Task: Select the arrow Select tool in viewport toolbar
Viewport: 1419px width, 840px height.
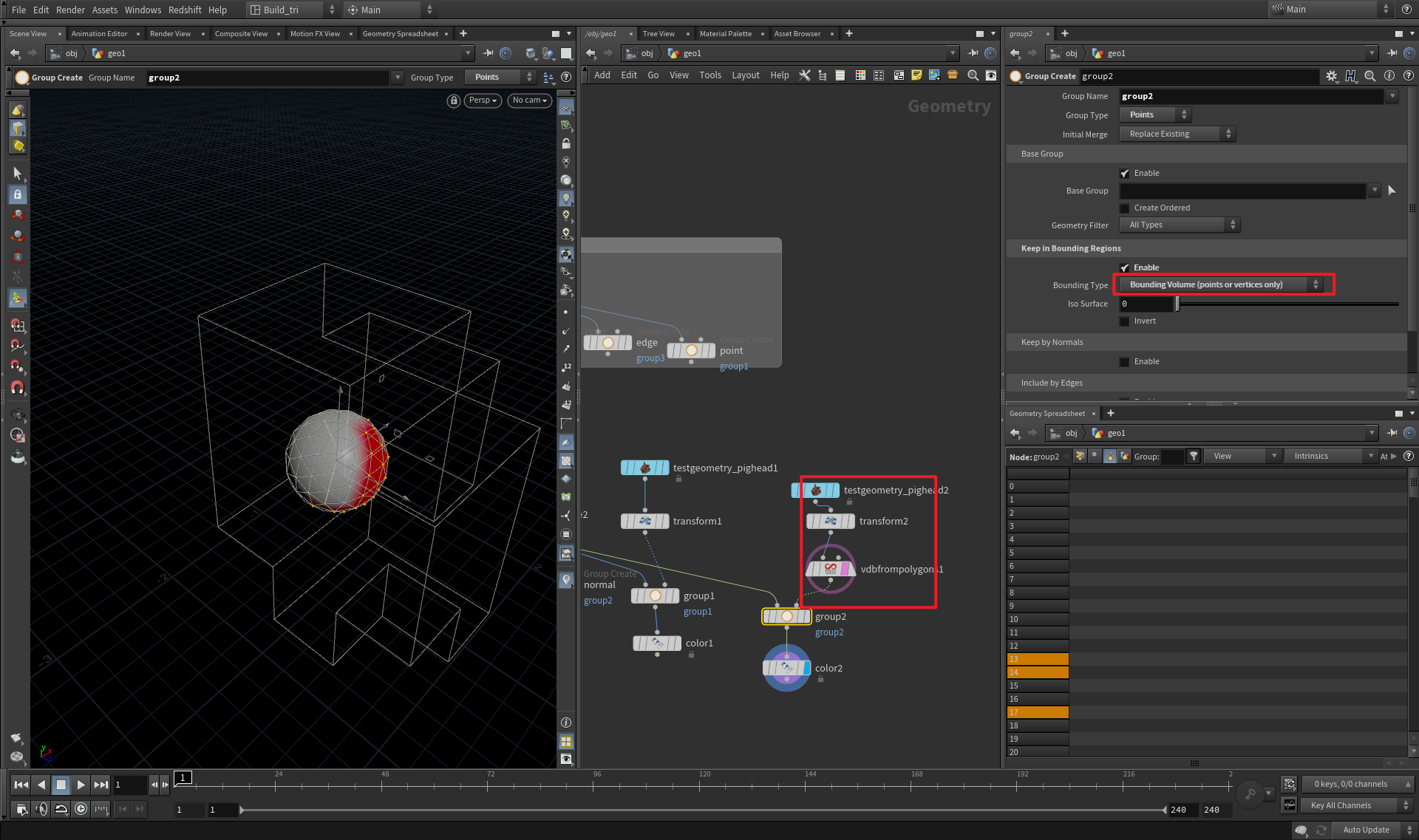Action: (x=18, y=172)
